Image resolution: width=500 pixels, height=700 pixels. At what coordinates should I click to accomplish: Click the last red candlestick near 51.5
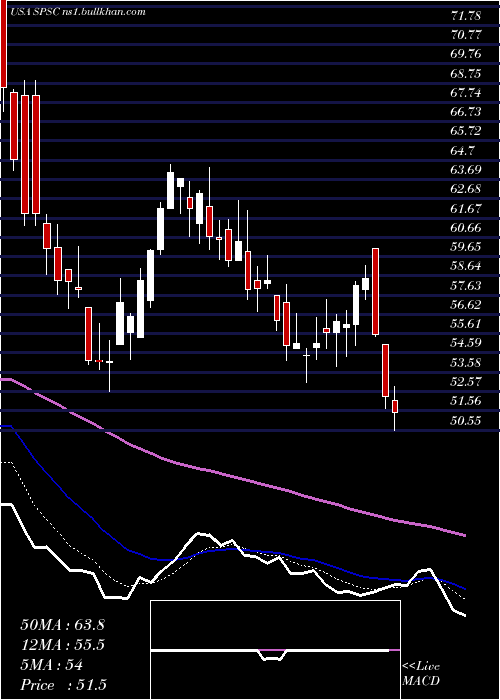[395, 406]
